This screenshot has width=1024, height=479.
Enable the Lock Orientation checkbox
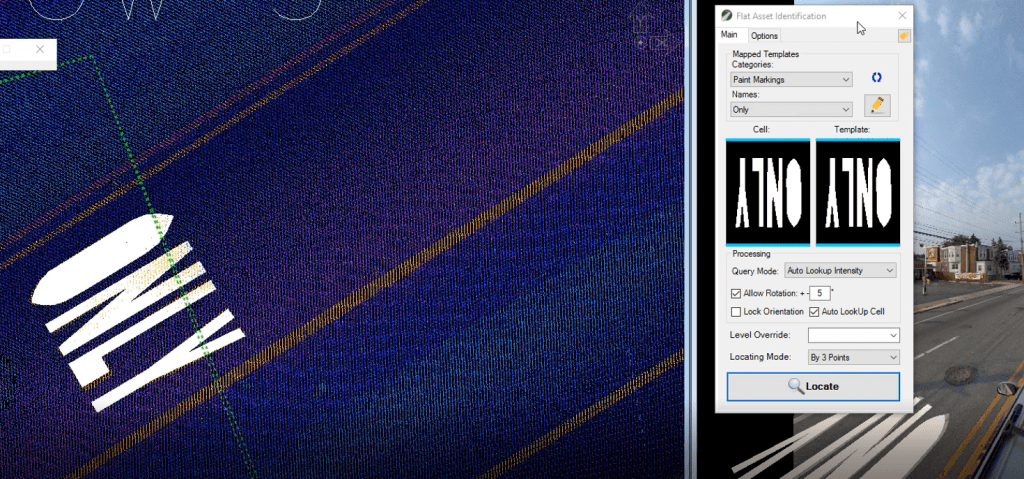[x=737, y=313]
